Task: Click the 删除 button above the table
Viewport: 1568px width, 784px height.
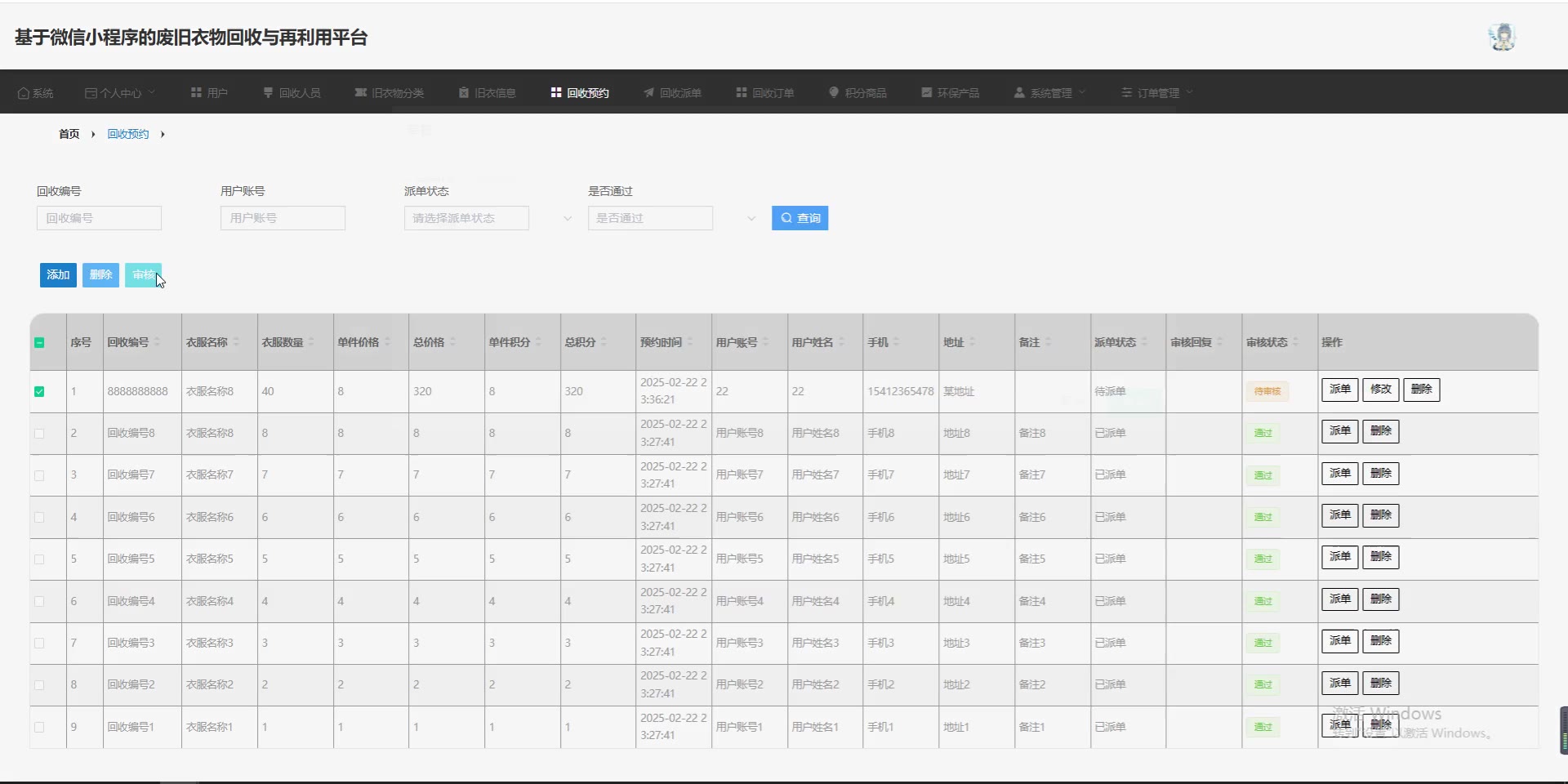Action: pos(100,275)
